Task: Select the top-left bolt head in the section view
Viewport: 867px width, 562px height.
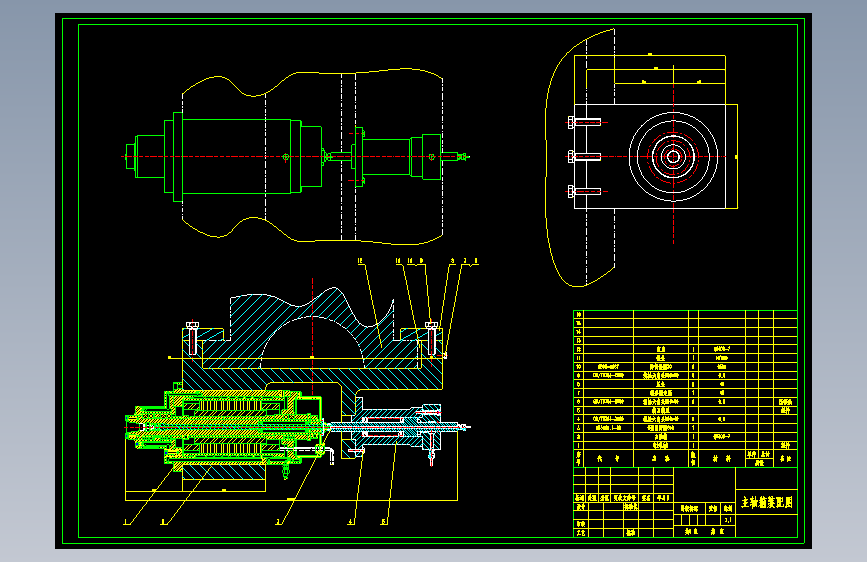Action: (192, 325)
